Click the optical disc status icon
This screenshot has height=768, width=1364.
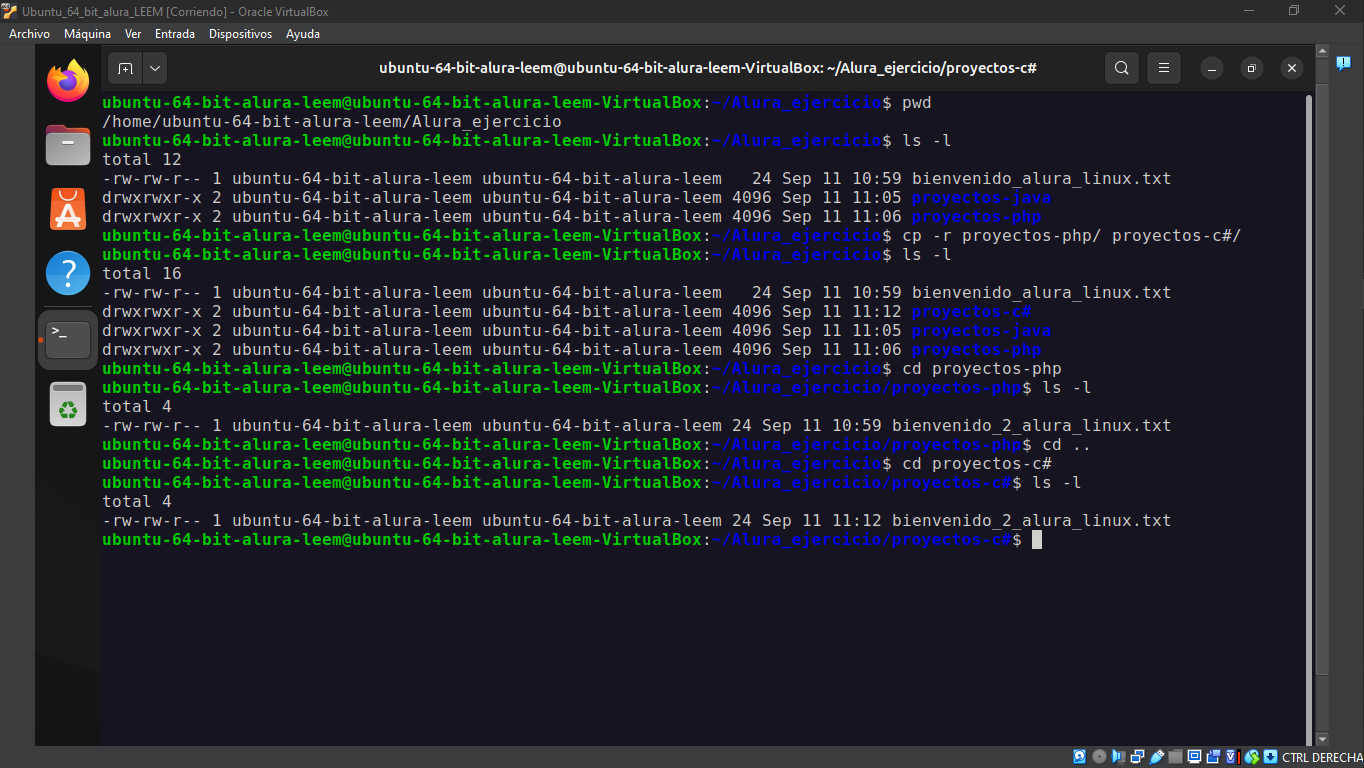(1099, 757)
